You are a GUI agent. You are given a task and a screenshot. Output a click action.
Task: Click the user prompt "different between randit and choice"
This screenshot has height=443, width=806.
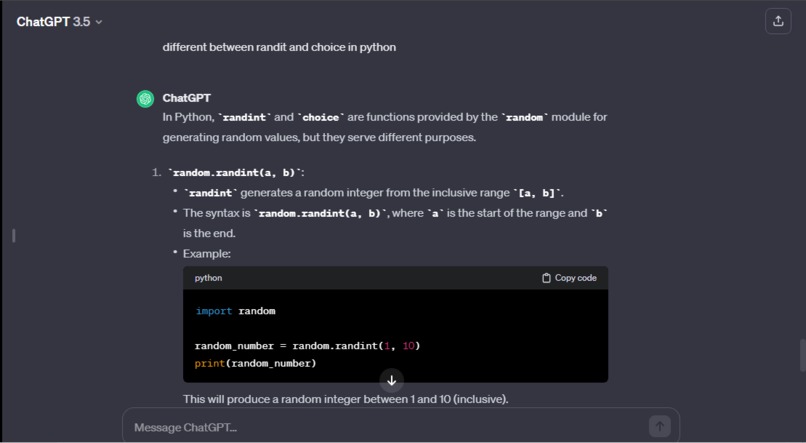[279, 47]
